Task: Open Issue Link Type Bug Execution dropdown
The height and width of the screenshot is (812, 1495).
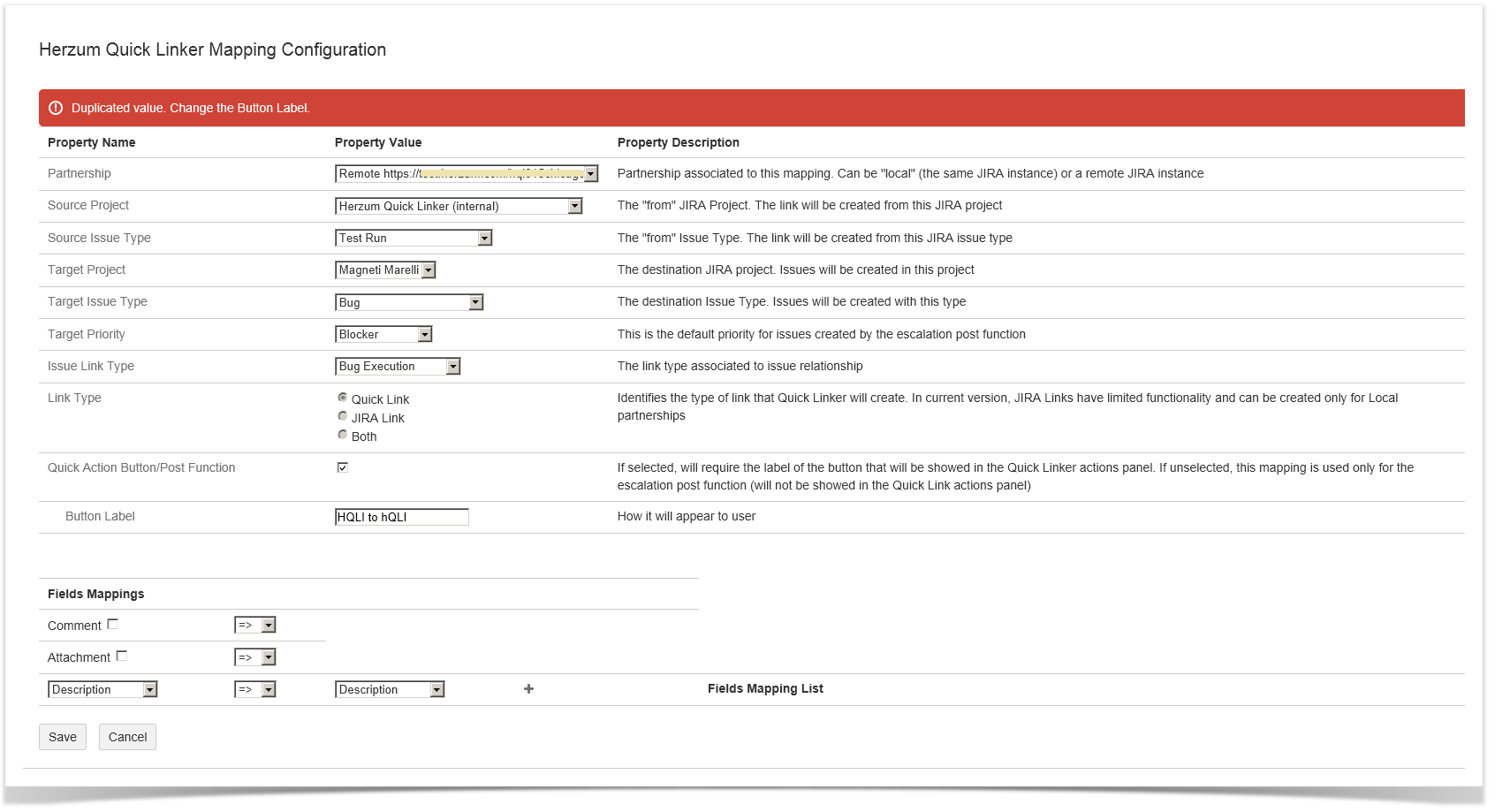Action: pyautogui.click(x=398, y=367)
